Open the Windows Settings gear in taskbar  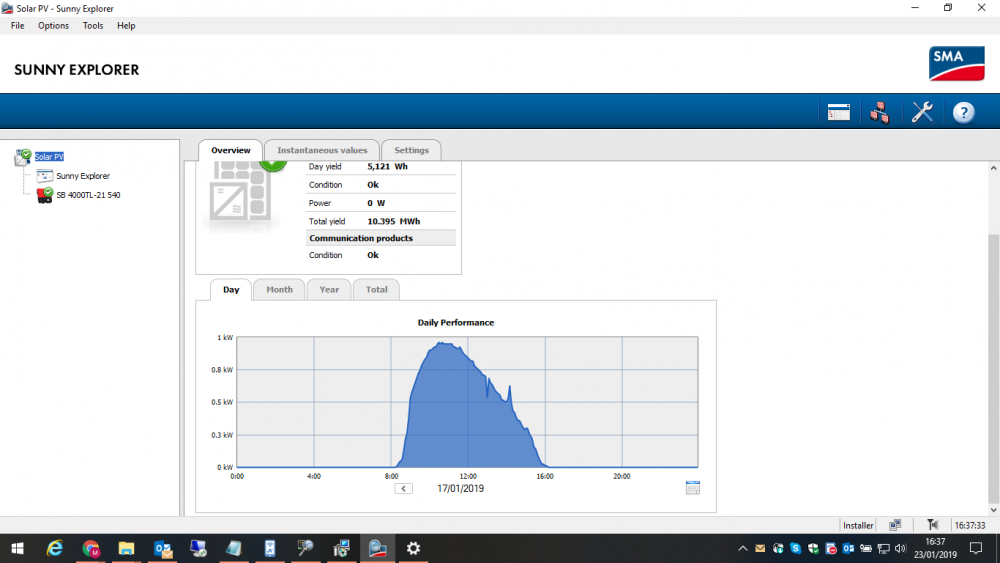click(413, 548)
